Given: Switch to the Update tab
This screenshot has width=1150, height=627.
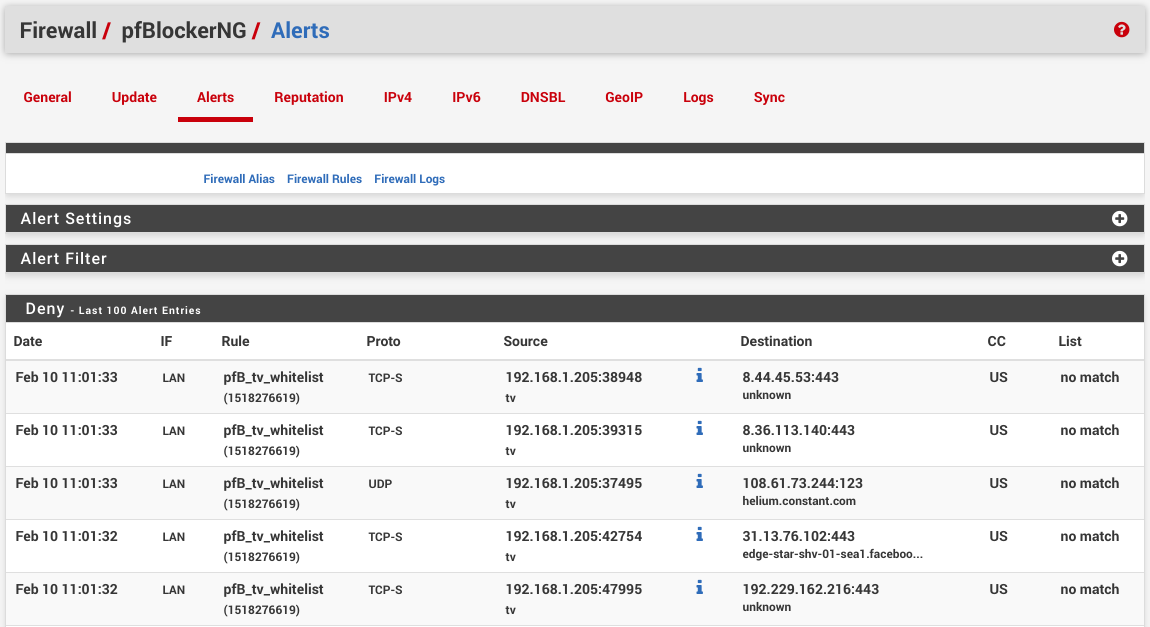Looking at the screenshot, I should point(134,98).
